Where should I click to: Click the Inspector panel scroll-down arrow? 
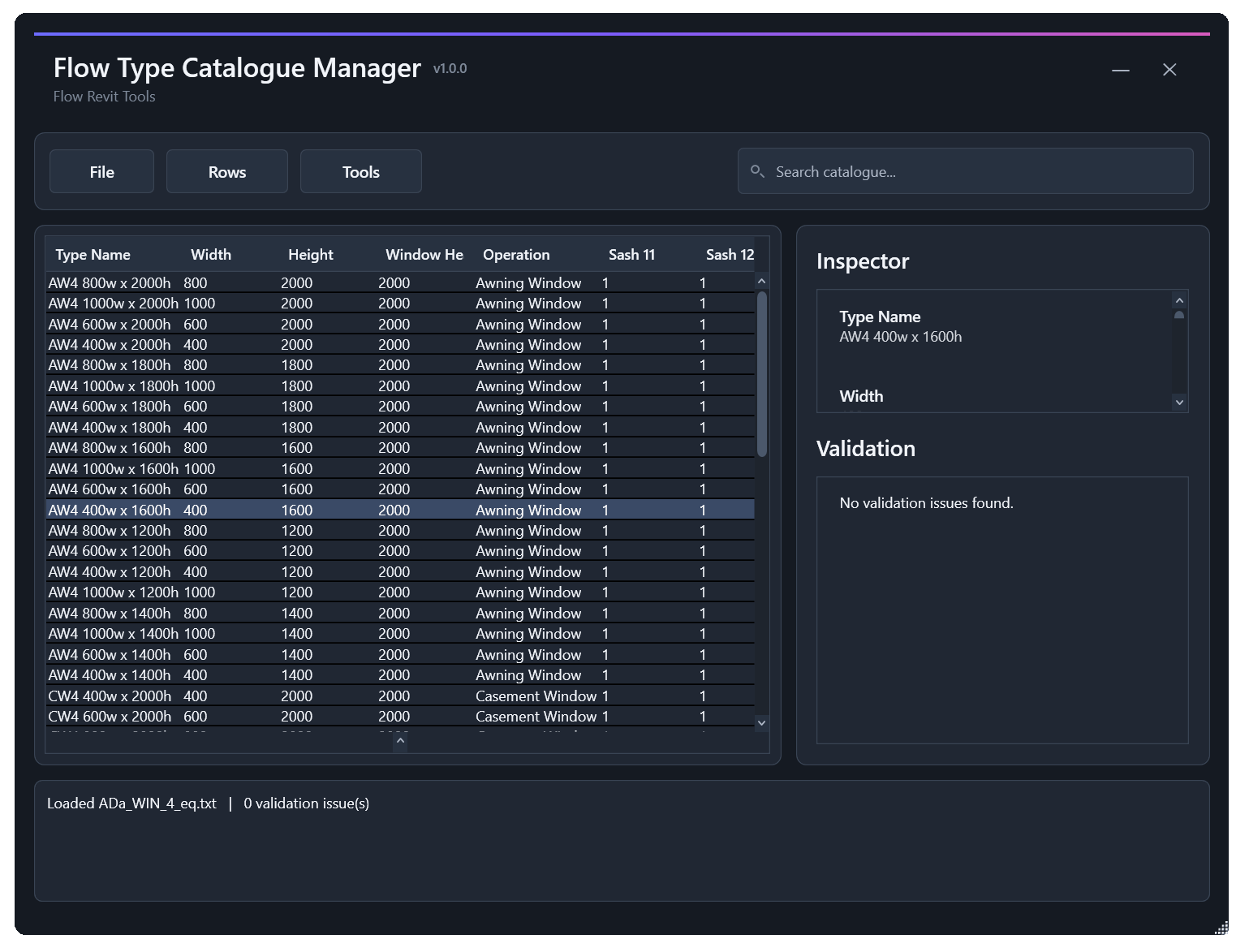click(1179, 402)
